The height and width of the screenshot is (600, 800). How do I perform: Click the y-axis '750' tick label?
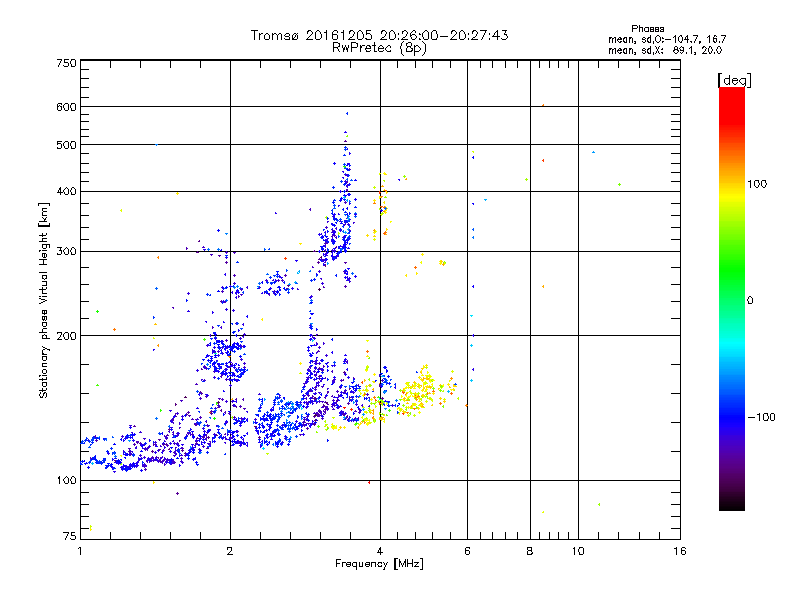pyautogui.click(x=66, y=63)
